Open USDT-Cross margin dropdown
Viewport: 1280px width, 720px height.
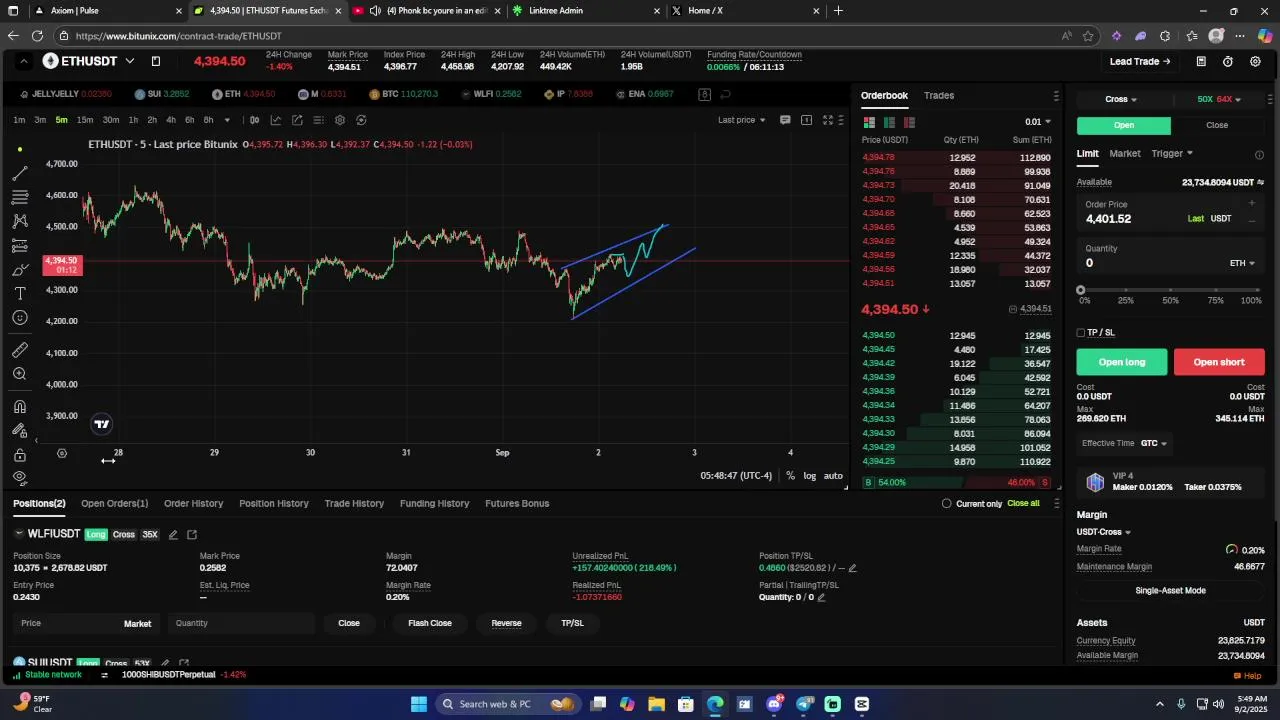click(1104, 532)
